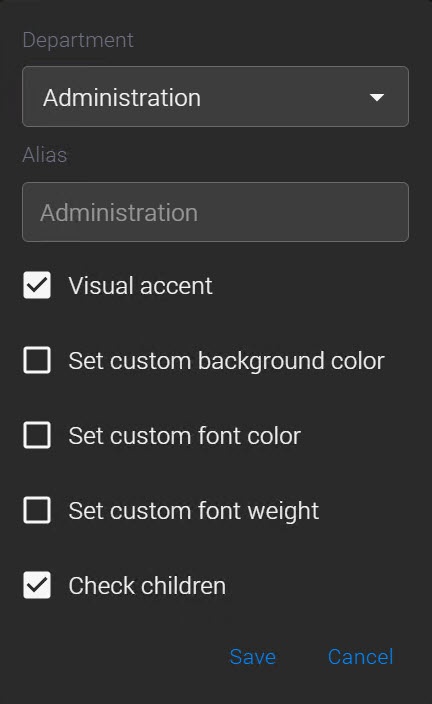
Task: Click the Check children label text
Action: click(x=147, y=586)
